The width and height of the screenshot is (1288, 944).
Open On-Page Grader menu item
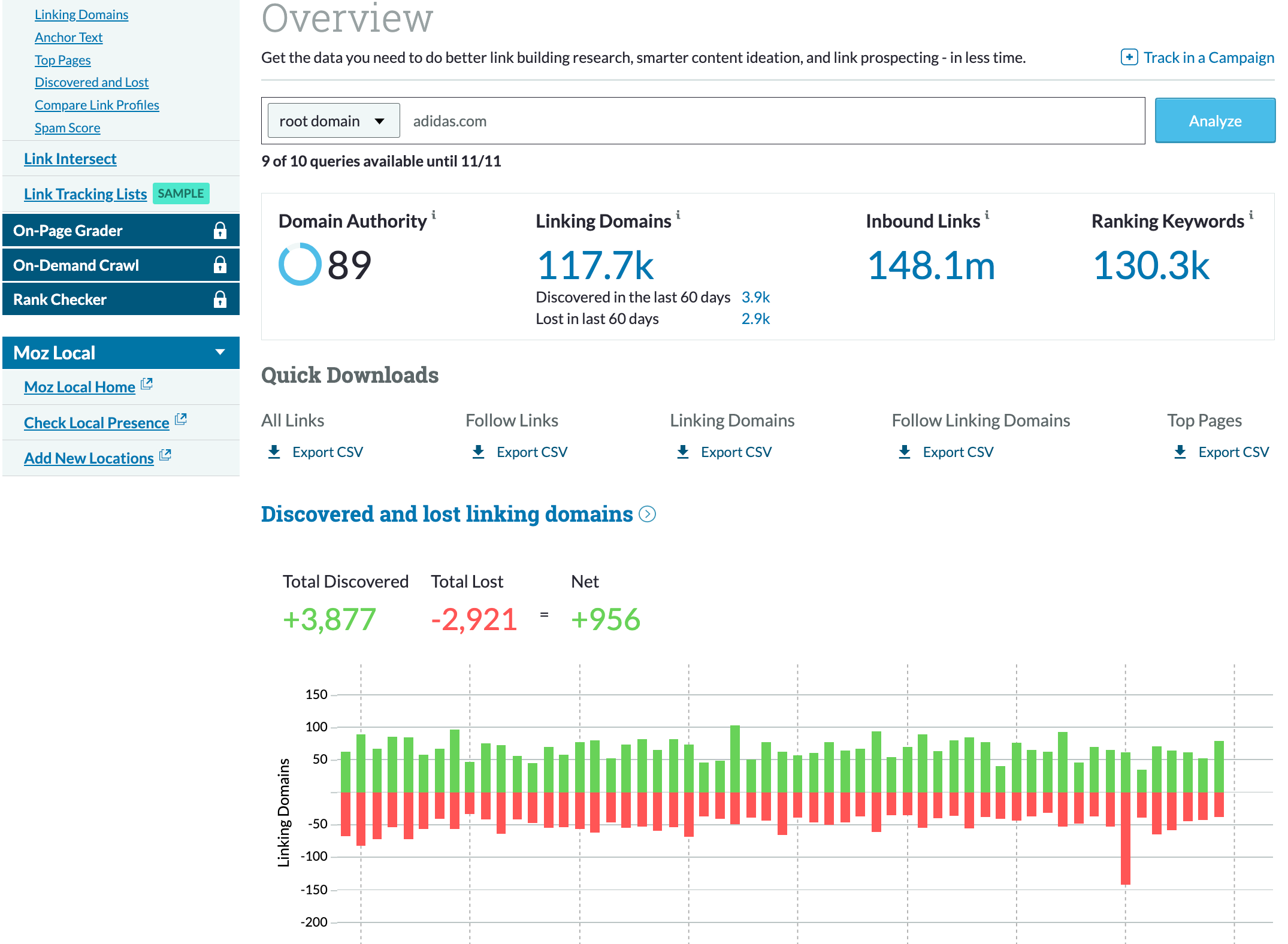[121, 231]
